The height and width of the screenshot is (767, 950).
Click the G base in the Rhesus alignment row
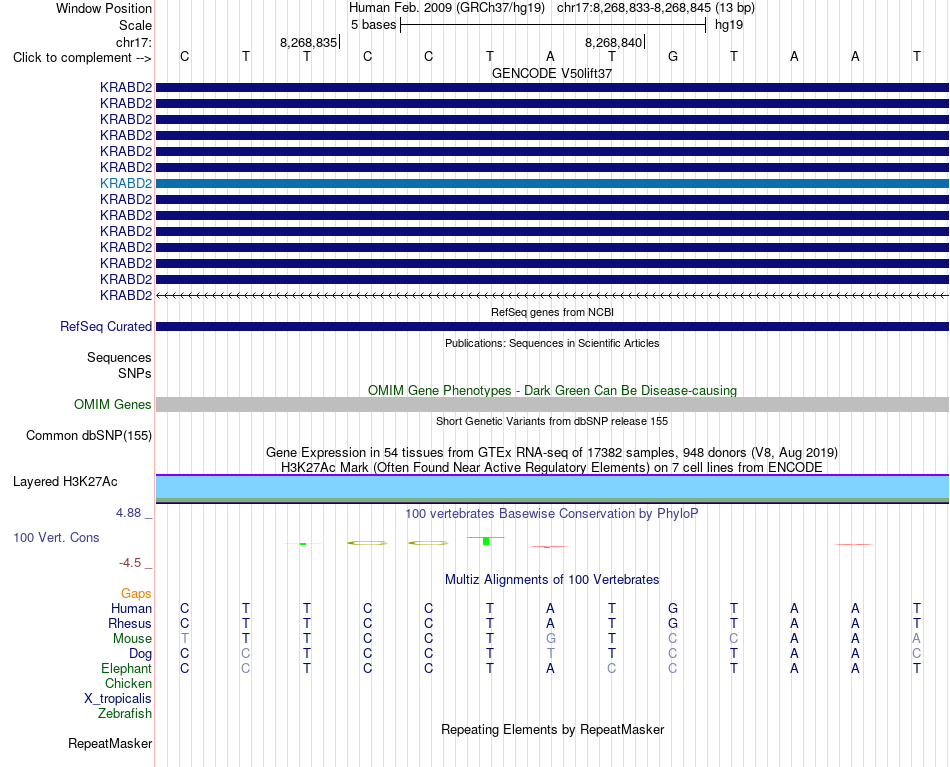point(673,623)
